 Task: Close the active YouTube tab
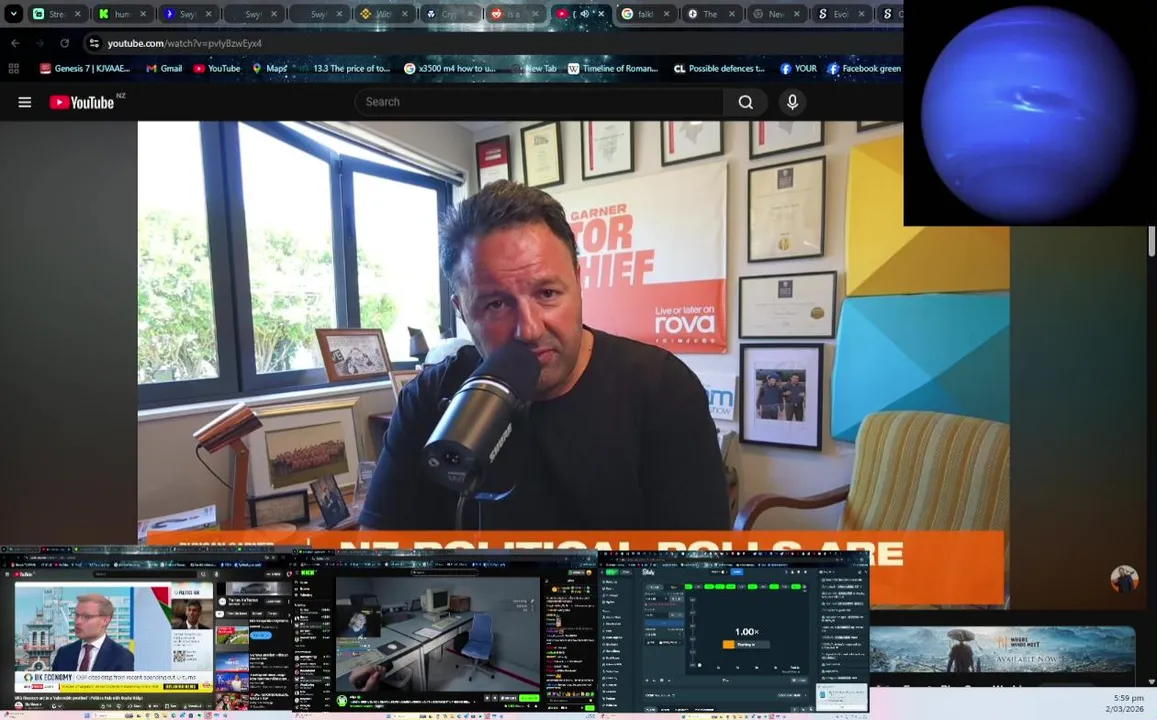(x=601, y=13)
